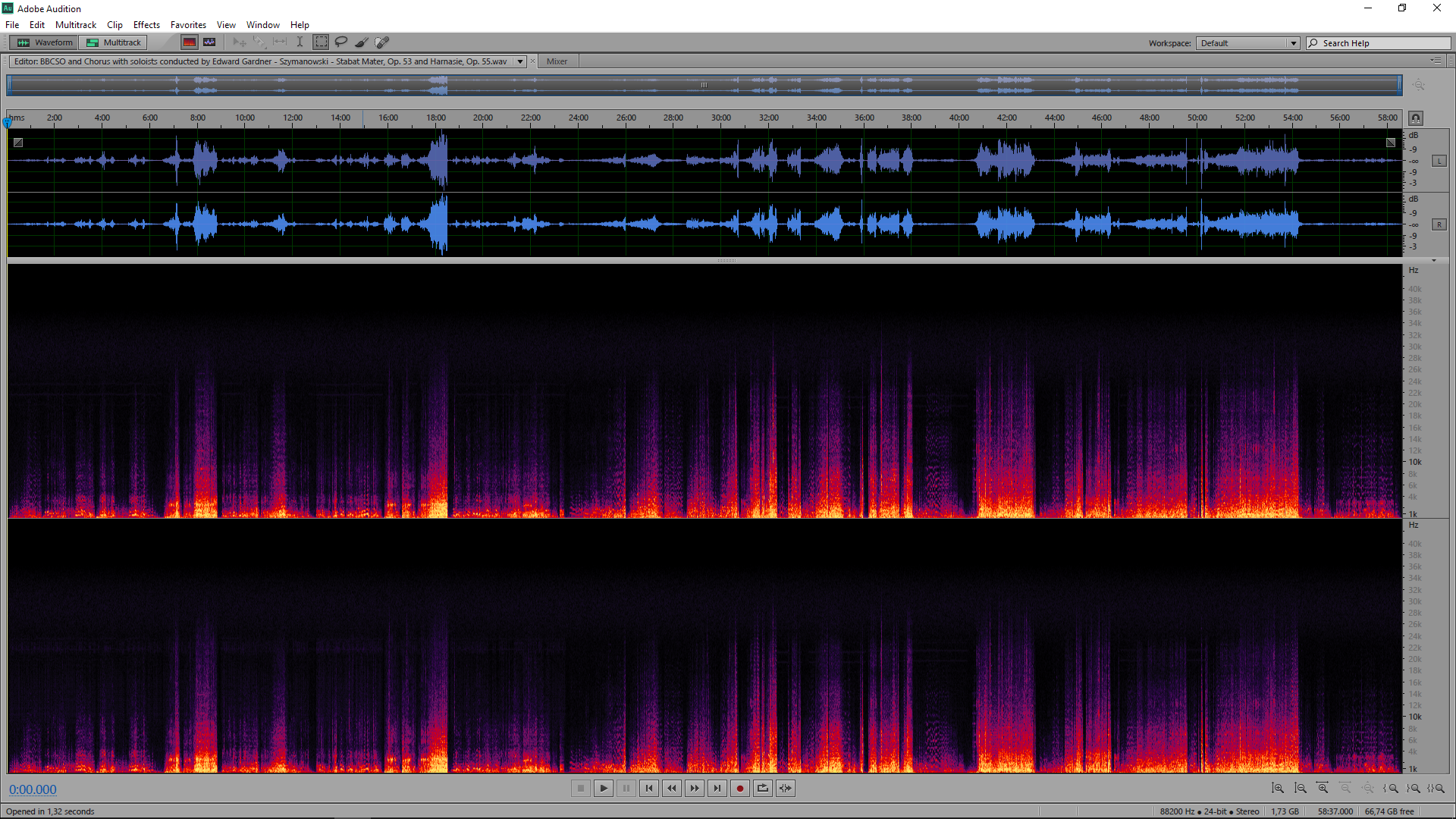This screenshot has width=1456, height=819.
Task: Open the Effects menu
Action: coord(146,25)
